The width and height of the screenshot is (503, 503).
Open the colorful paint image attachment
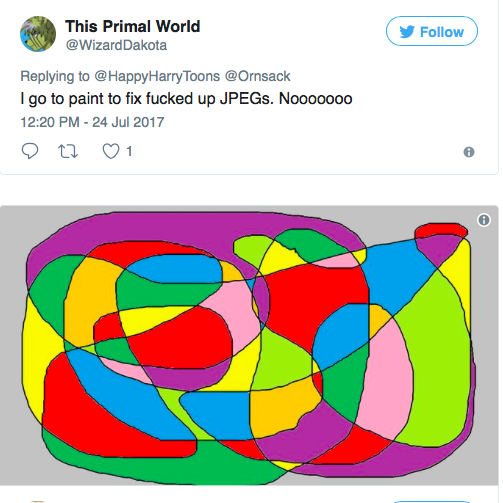click(249, 345)
